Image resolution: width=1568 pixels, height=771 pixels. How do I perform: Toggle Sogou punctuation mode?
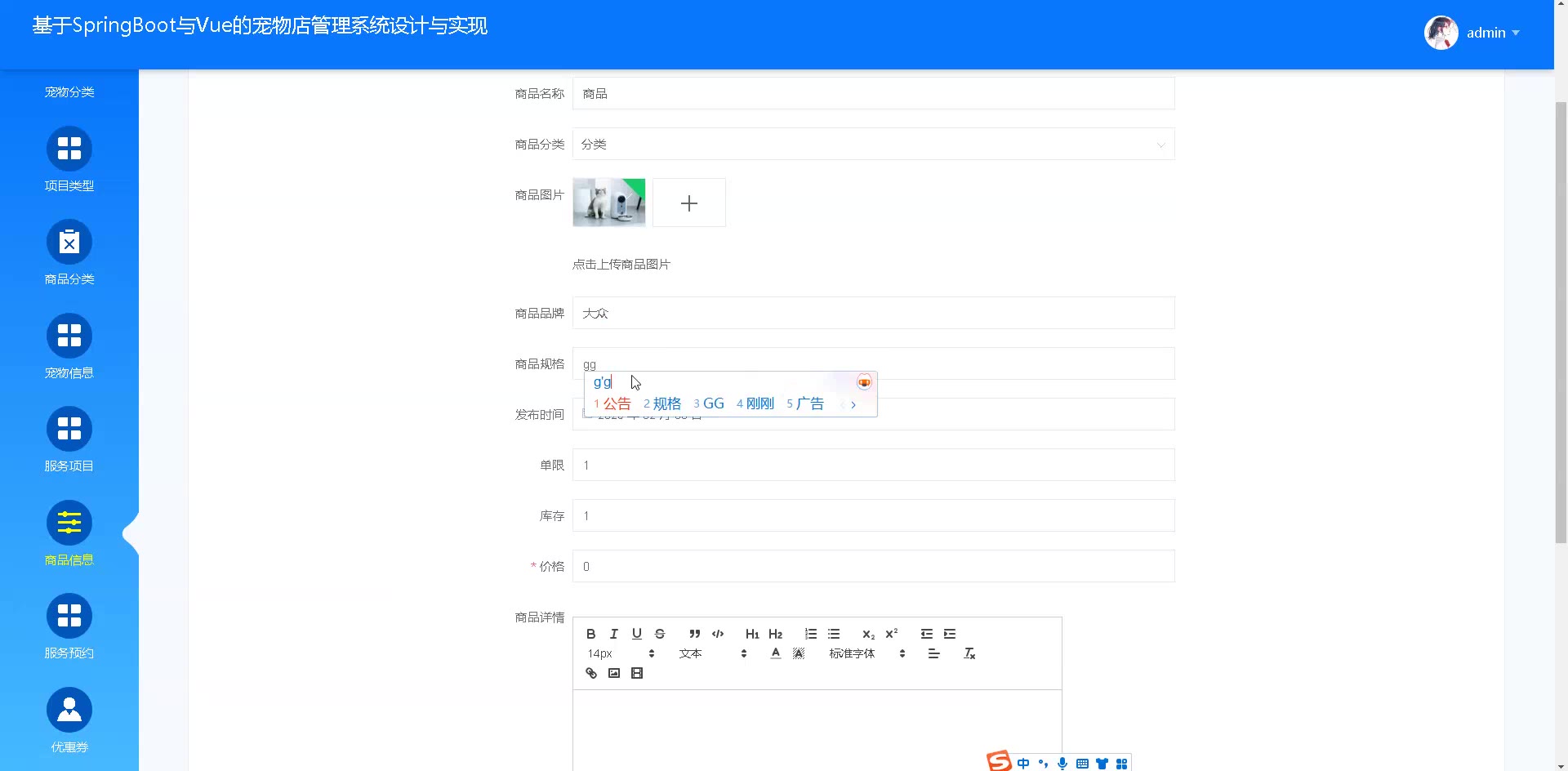point(1043,764)
